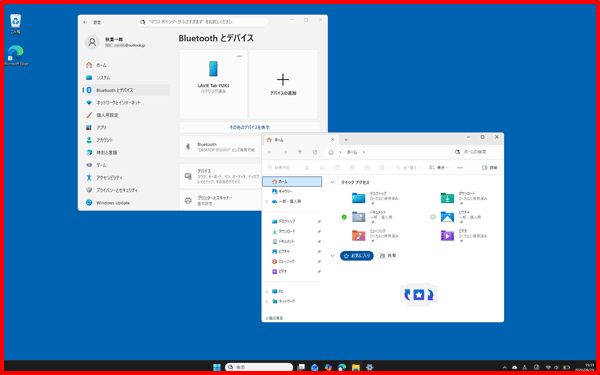This screenshot has height=375, width=600.
Task: Open the user account profile in Settings
Action: point(115,42)
